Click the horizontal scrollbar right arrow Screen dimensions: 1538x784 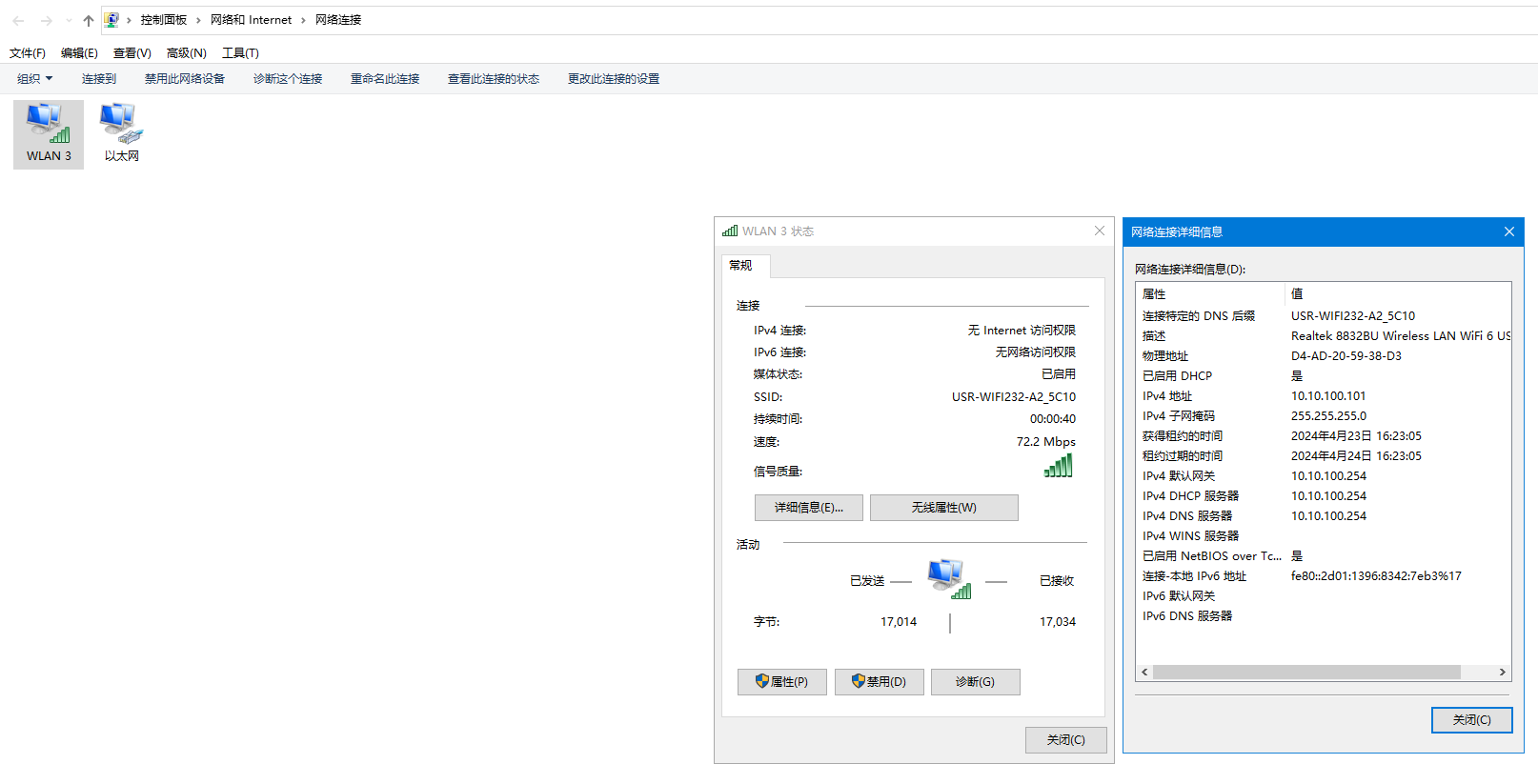click(x=1502, y=673)
